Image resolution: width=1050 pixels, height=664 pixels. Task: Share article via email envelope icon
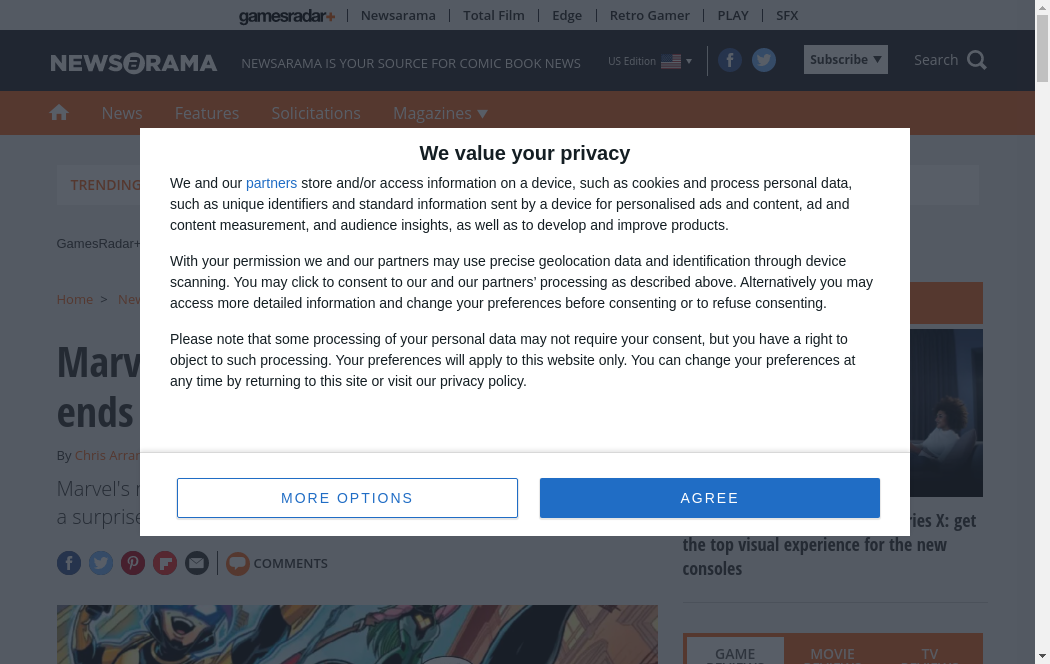[197, 563]
